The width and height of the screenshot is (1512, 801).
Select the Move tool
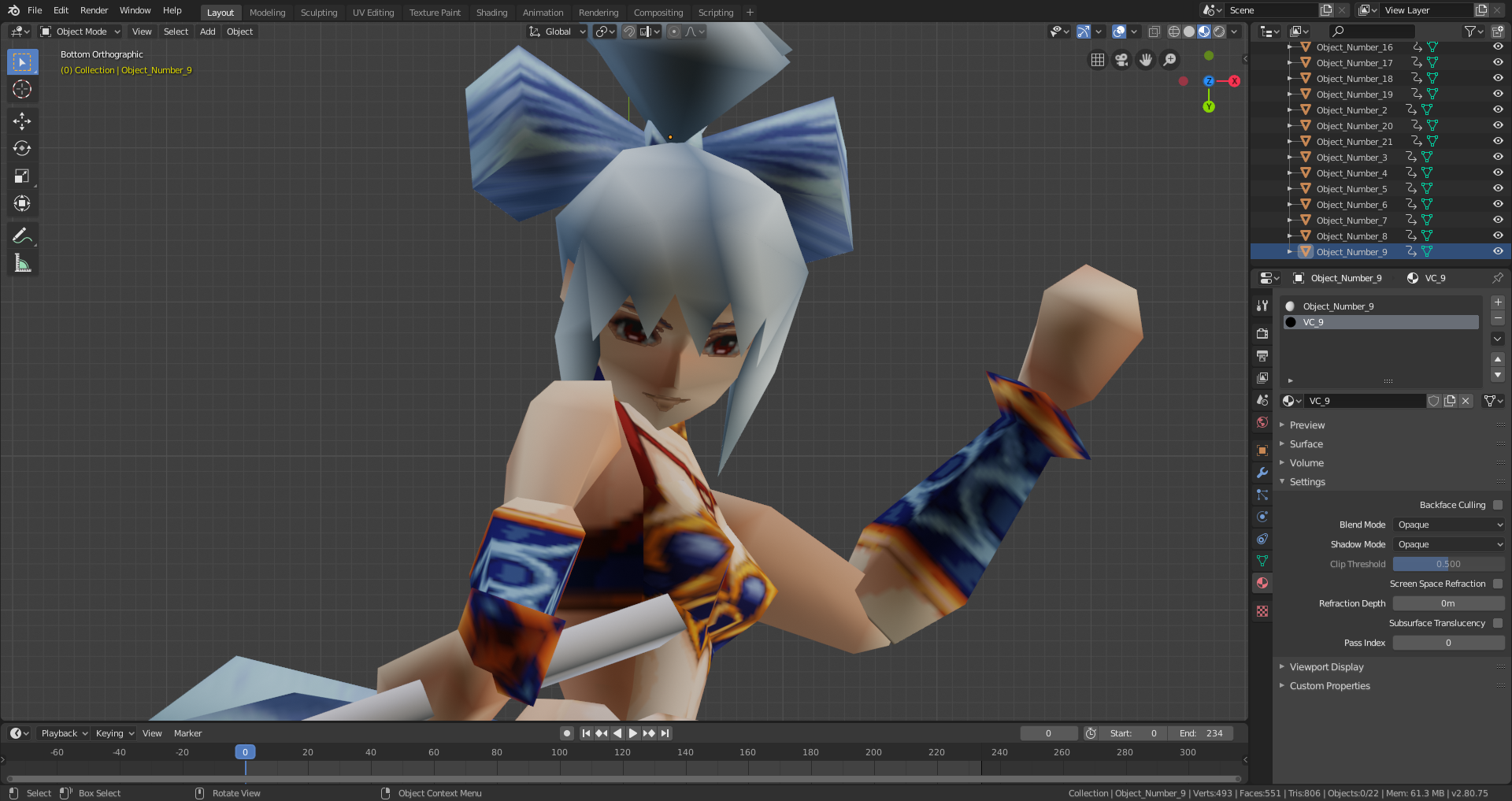22,121
